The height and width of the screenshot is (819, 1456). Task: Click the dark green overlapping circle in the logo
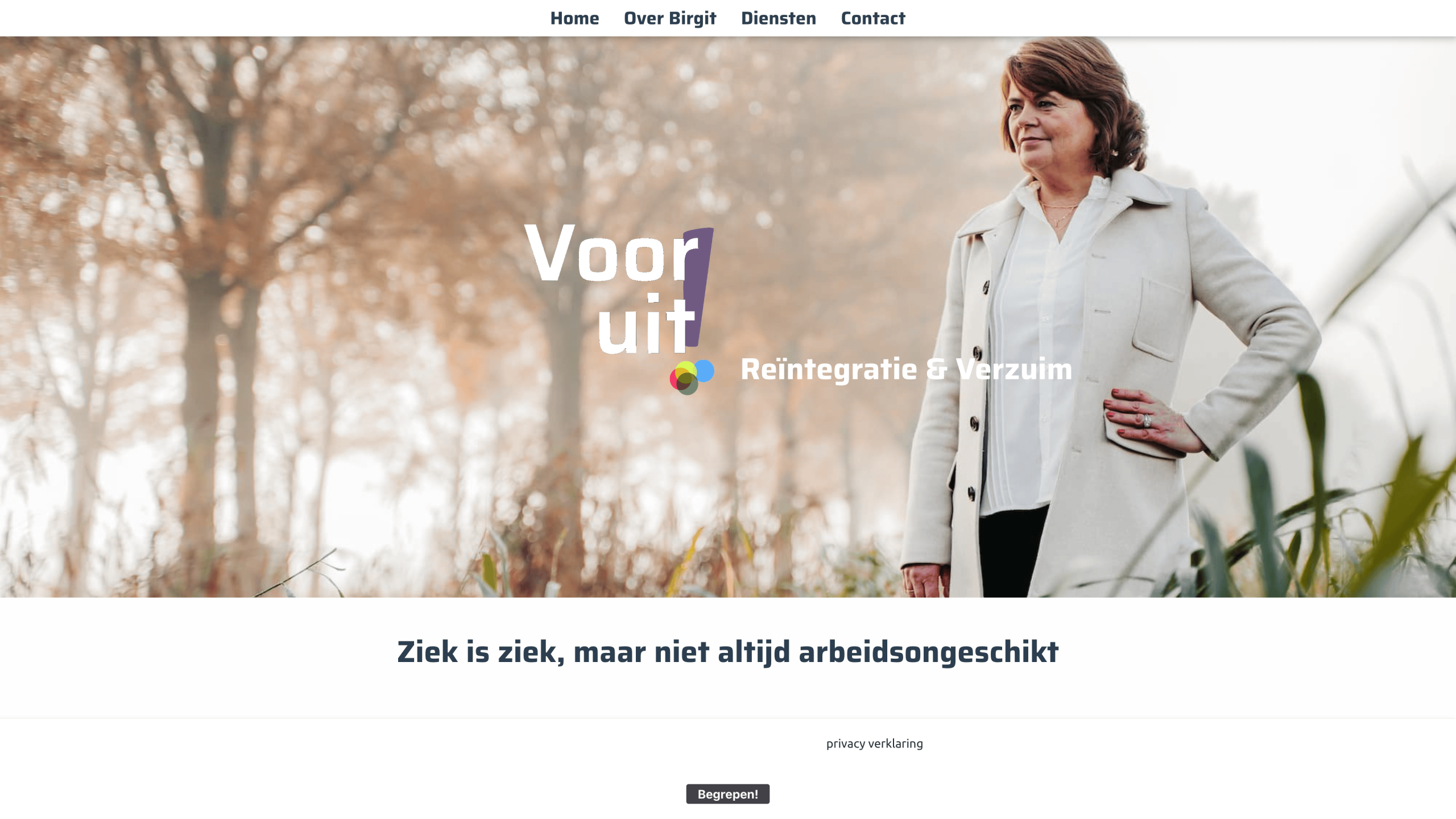(x=688, y=384)
